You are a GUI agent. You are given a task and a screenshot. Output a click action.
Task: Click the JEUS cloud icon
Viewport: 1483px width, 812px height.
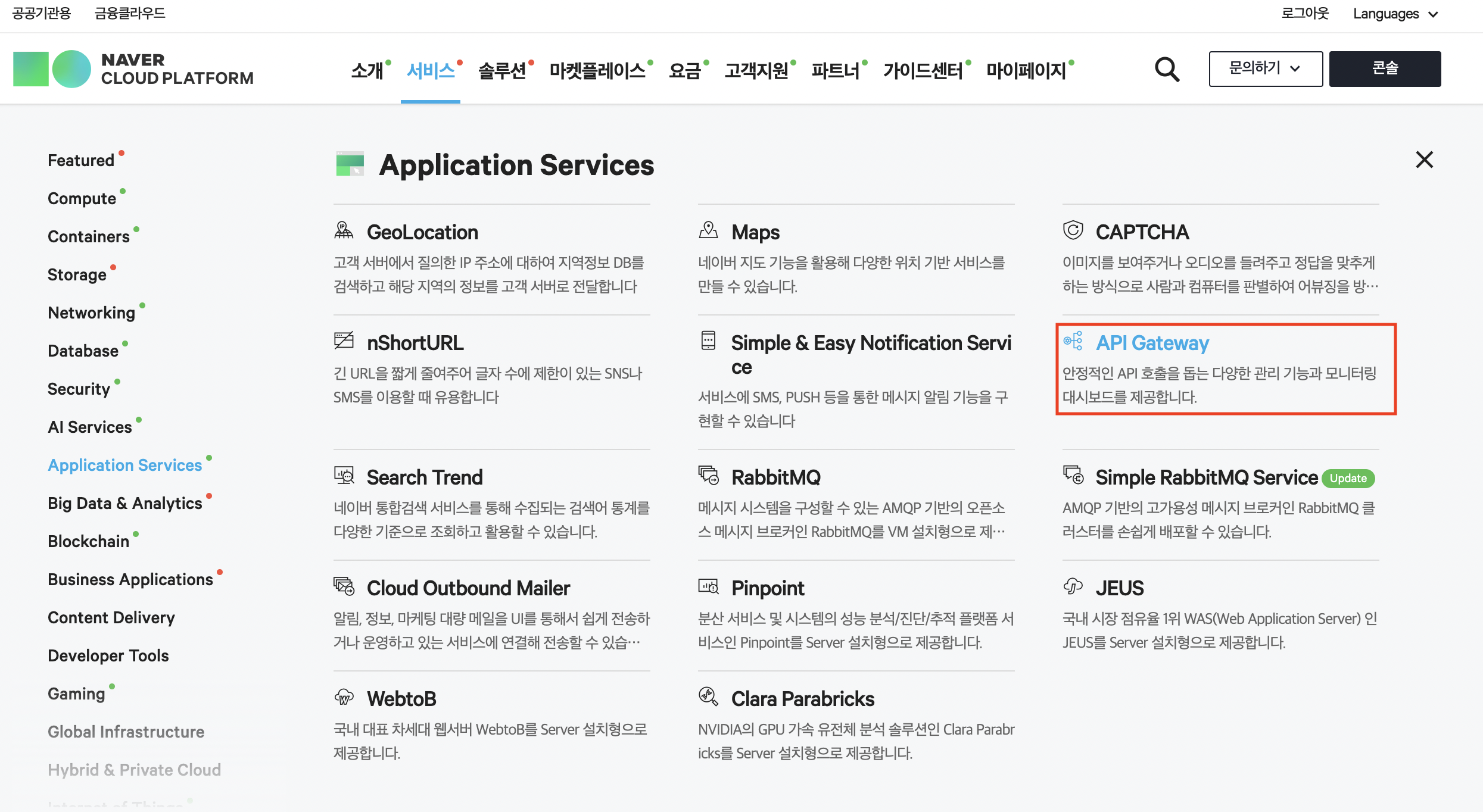[1073, 587]
